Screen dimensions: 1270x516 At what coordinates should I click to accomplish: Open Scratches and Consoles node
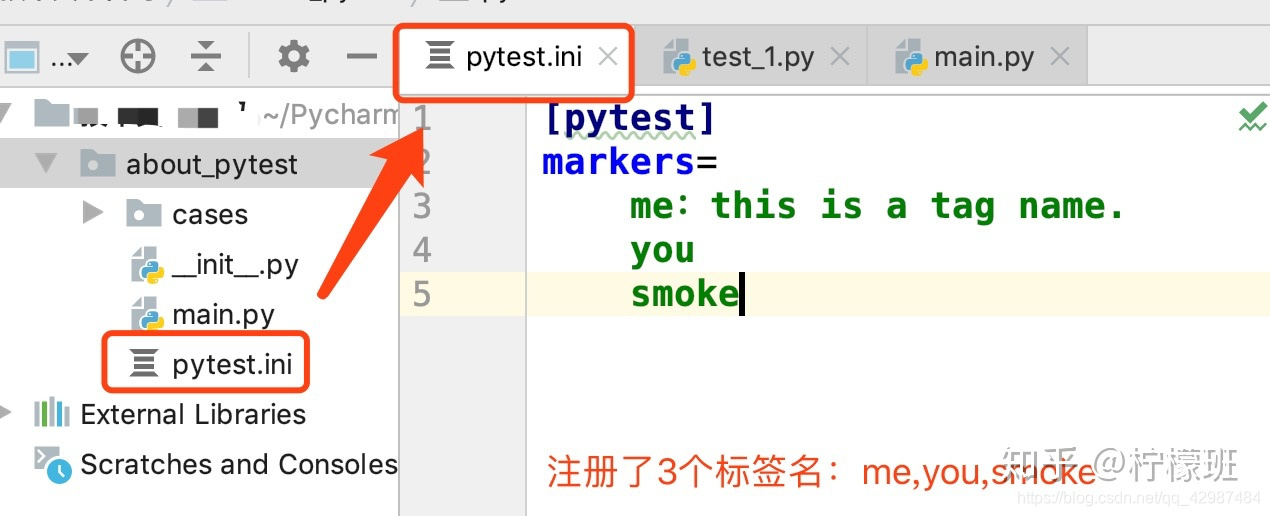tap(239, 464)
